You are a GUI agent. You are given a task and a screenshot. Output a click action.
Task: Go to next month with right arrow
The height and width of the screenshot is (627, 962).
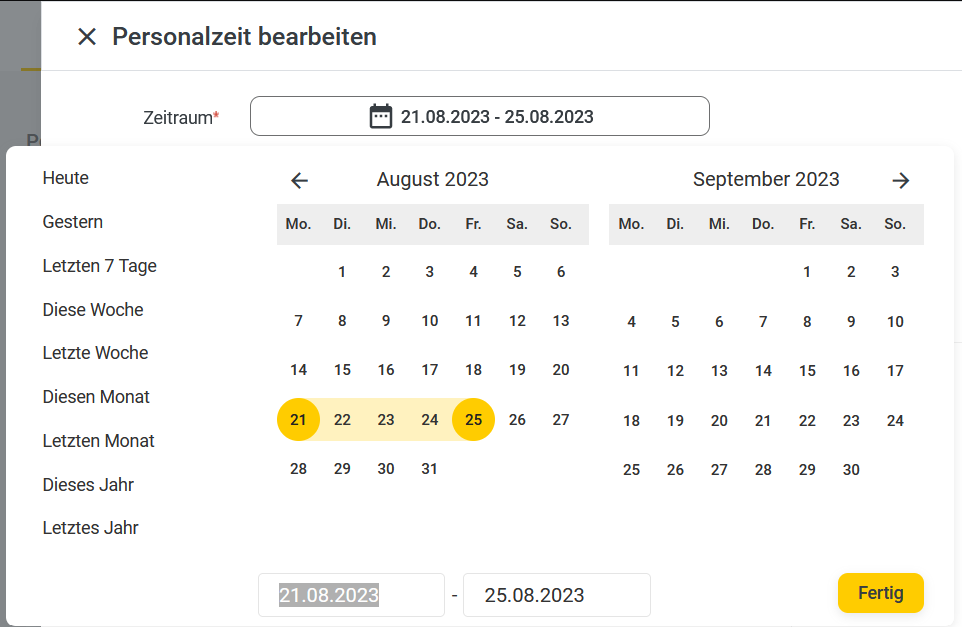tap(901, 180)
